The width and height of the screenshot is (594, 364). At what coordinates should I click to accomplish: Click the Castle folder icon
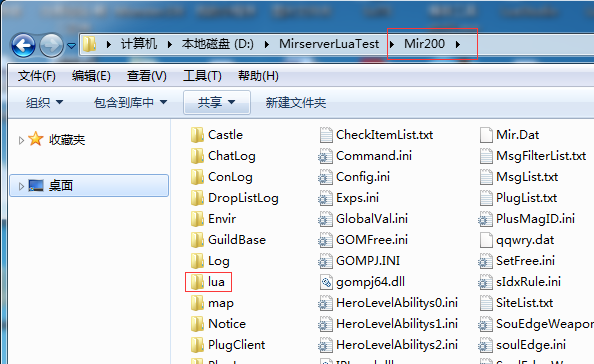point(197,135)
